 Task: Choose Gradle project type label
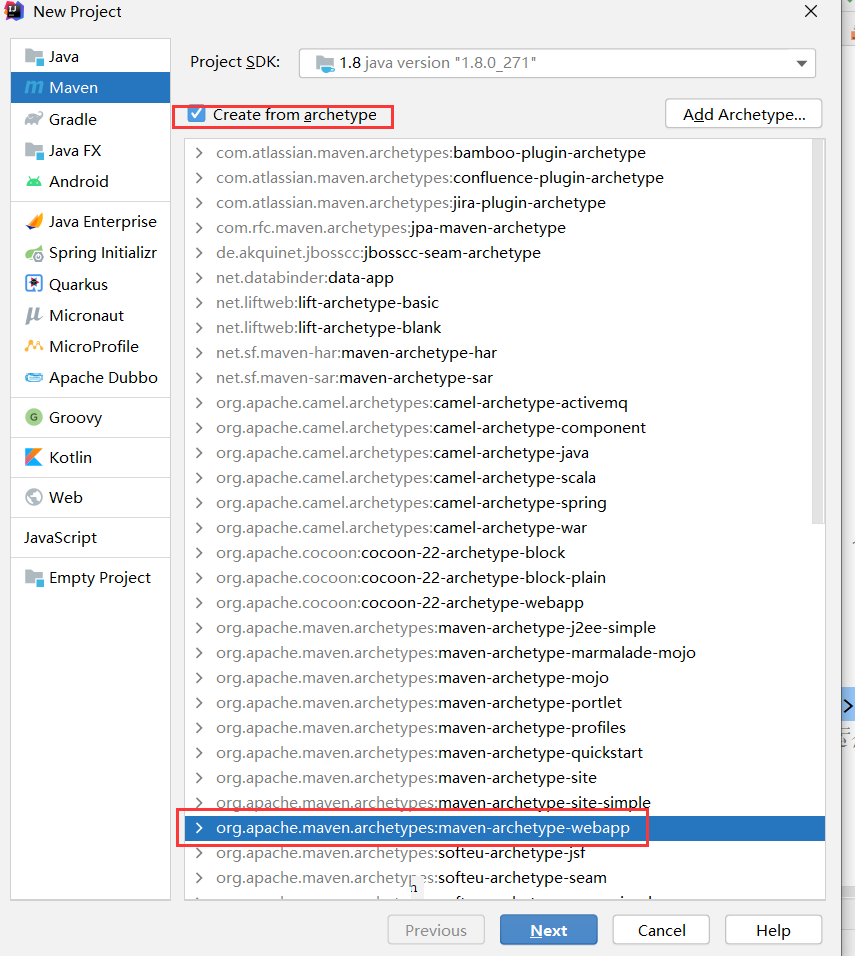coord(73,120)
